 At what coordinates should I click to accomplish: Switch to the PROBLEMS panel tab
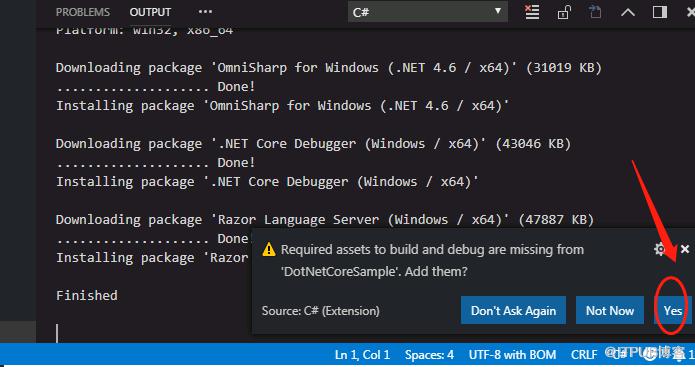tap(83, 12)
